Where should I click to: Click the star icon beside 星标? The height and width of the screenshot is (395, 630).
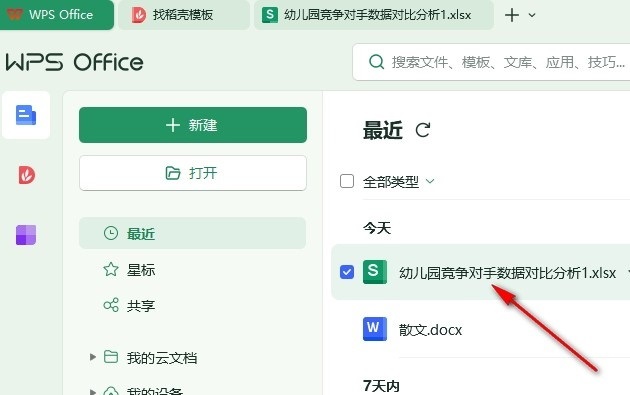(111, 269)
